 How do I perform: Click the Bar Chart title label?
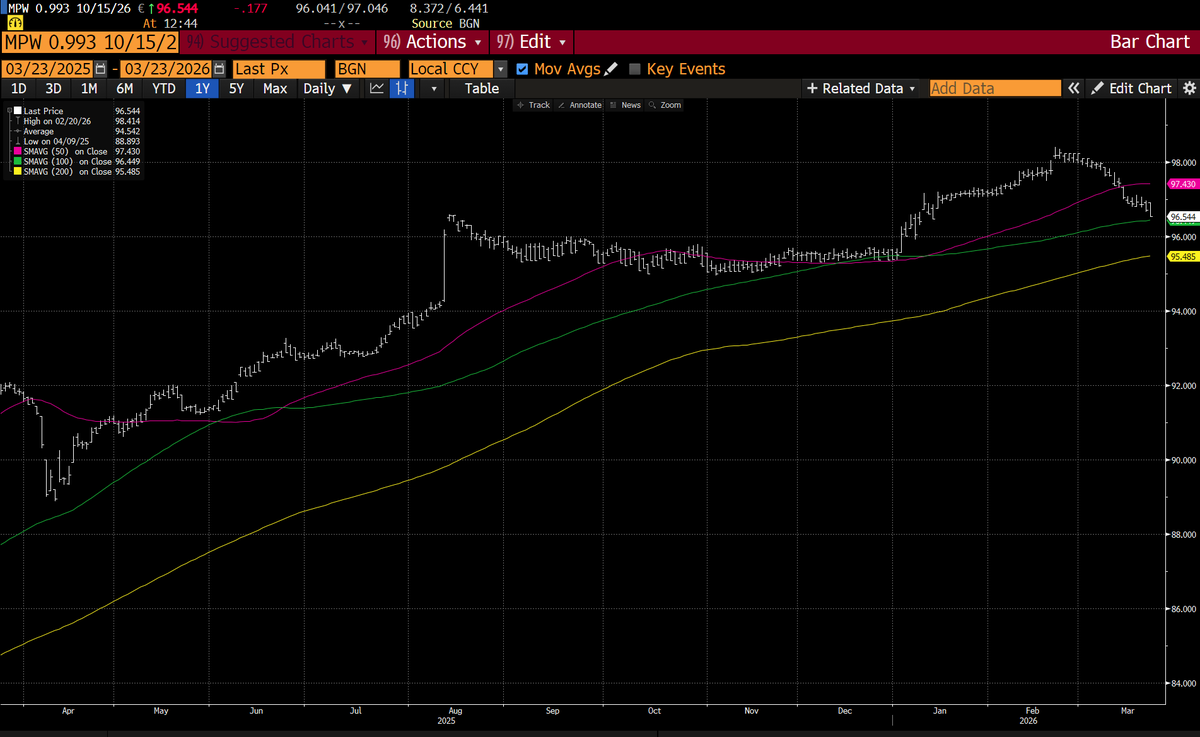point(1151,42)
